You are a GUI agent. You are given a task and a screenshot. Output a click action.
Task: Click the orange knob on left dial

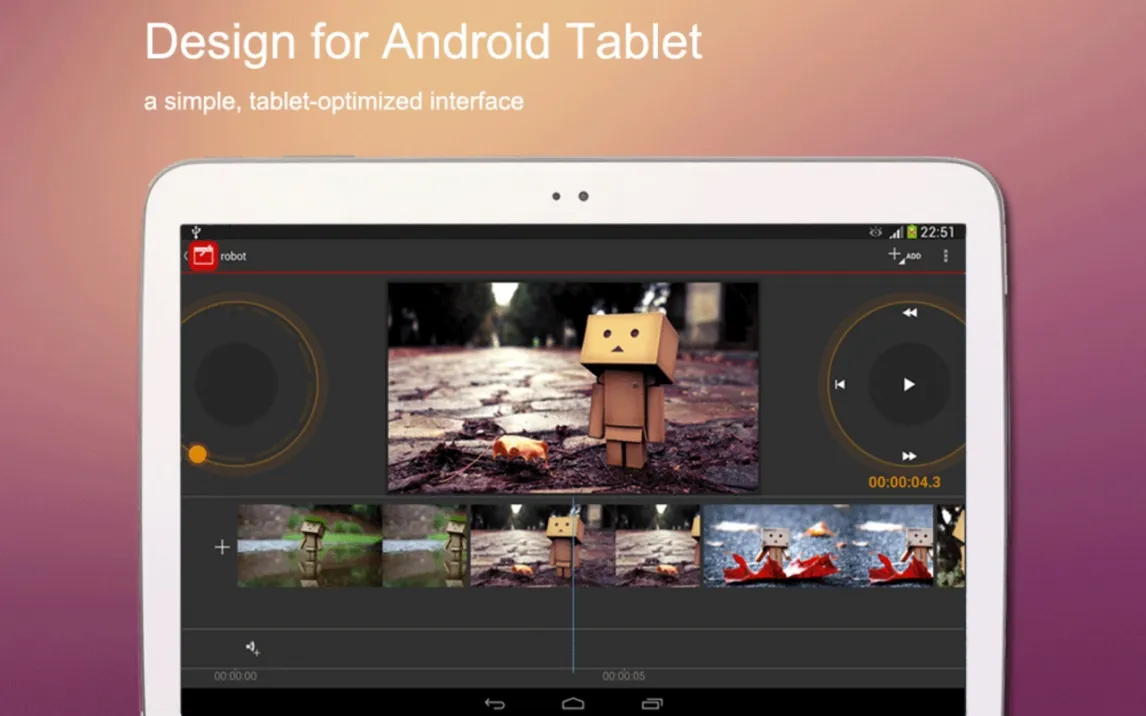point(198,454)
